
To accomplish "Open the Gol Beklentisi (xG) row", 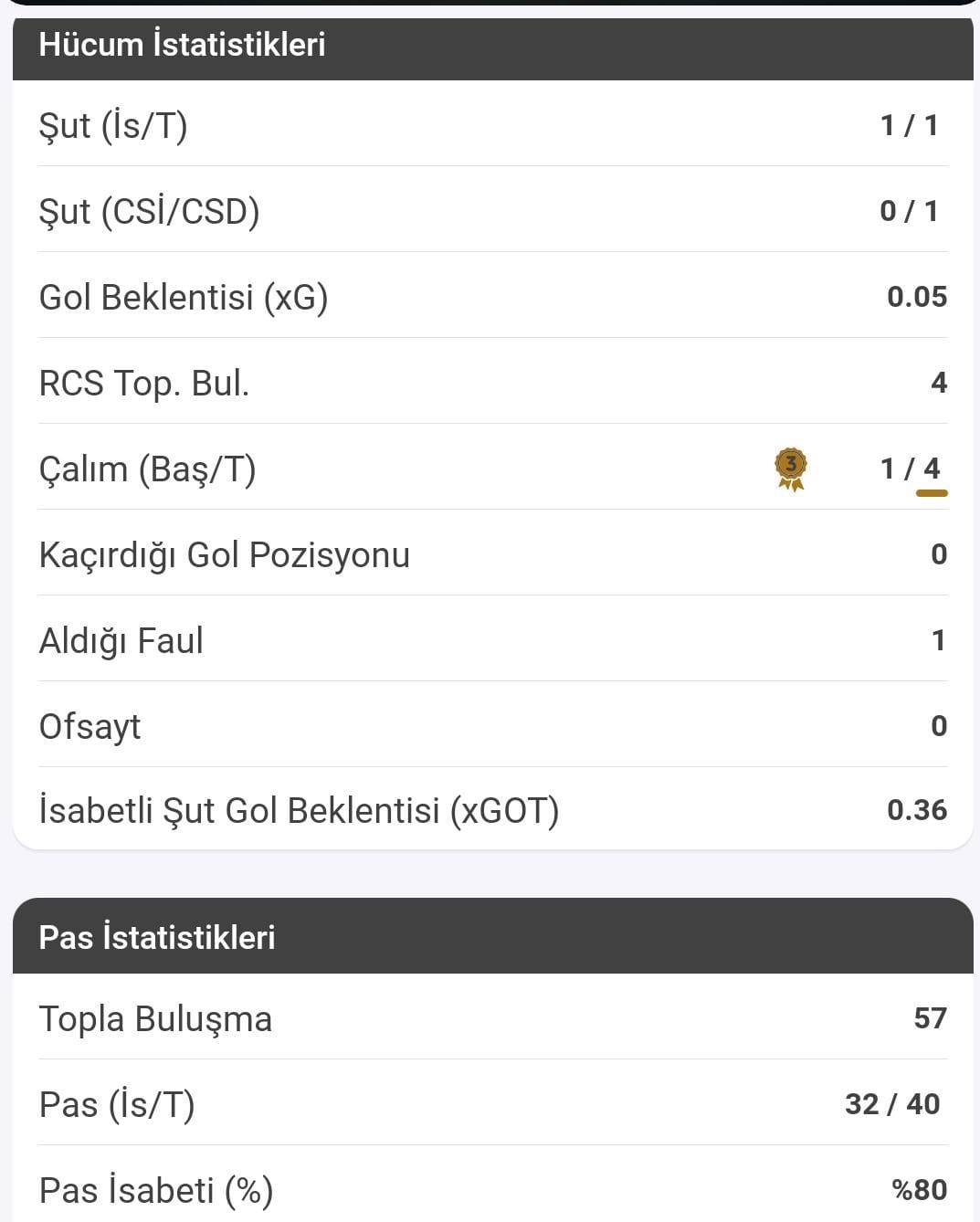I will click(493, 296).
